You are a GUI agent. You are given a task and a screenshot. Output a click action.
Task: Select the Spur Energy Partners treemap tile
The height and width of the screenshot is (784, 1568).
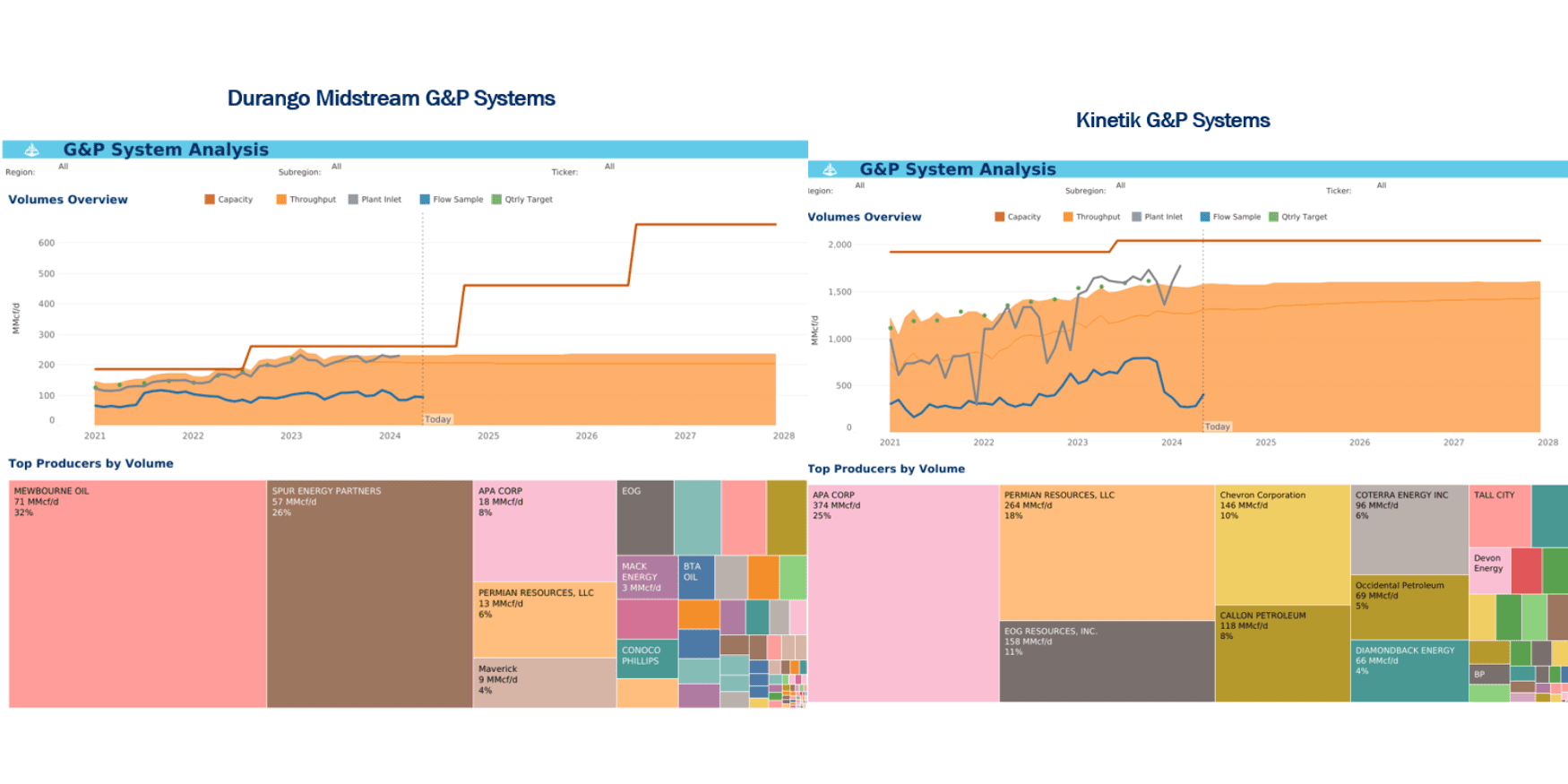tap(369, 593)
